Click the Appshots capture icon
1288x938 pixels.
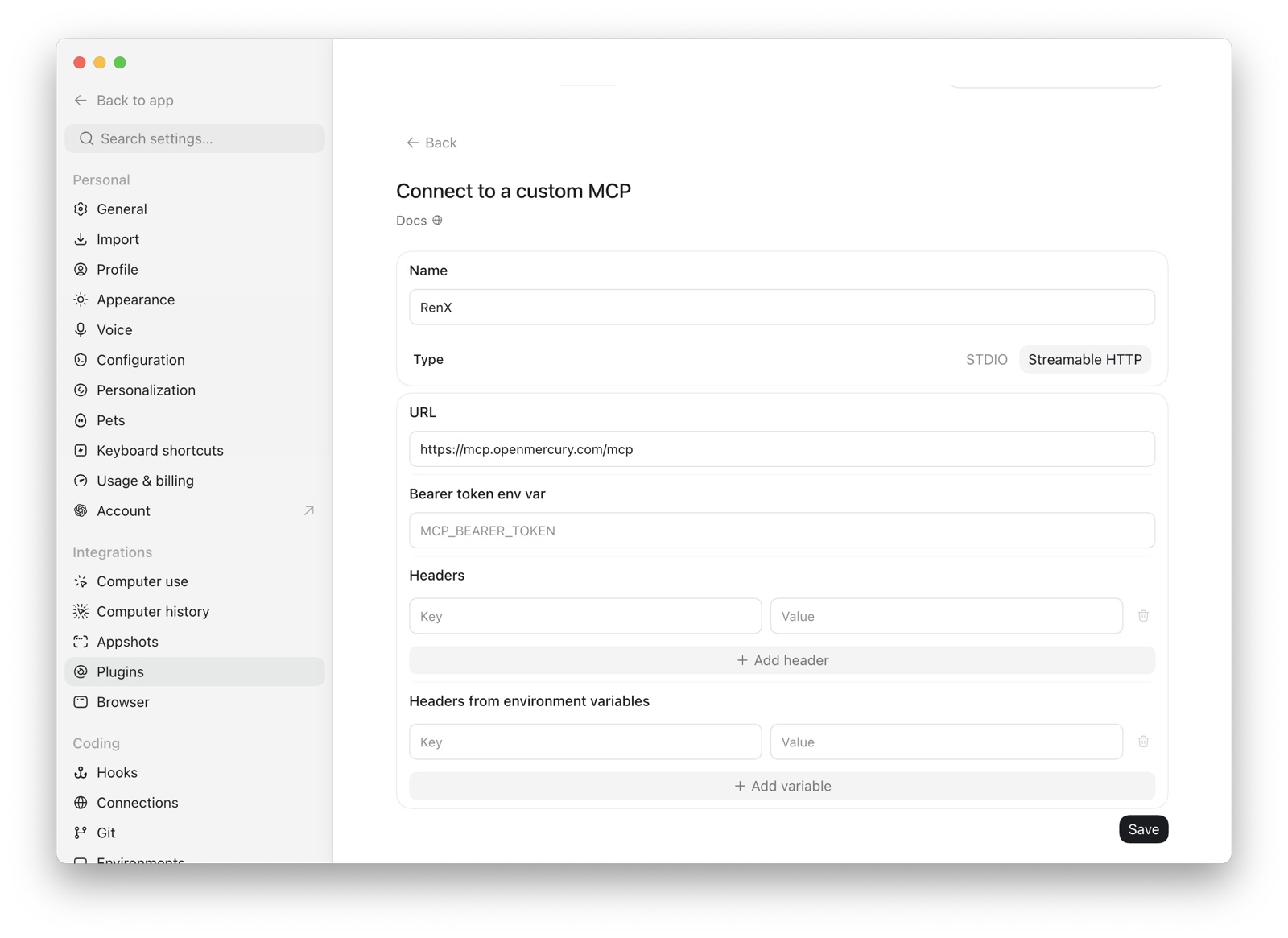80,642
